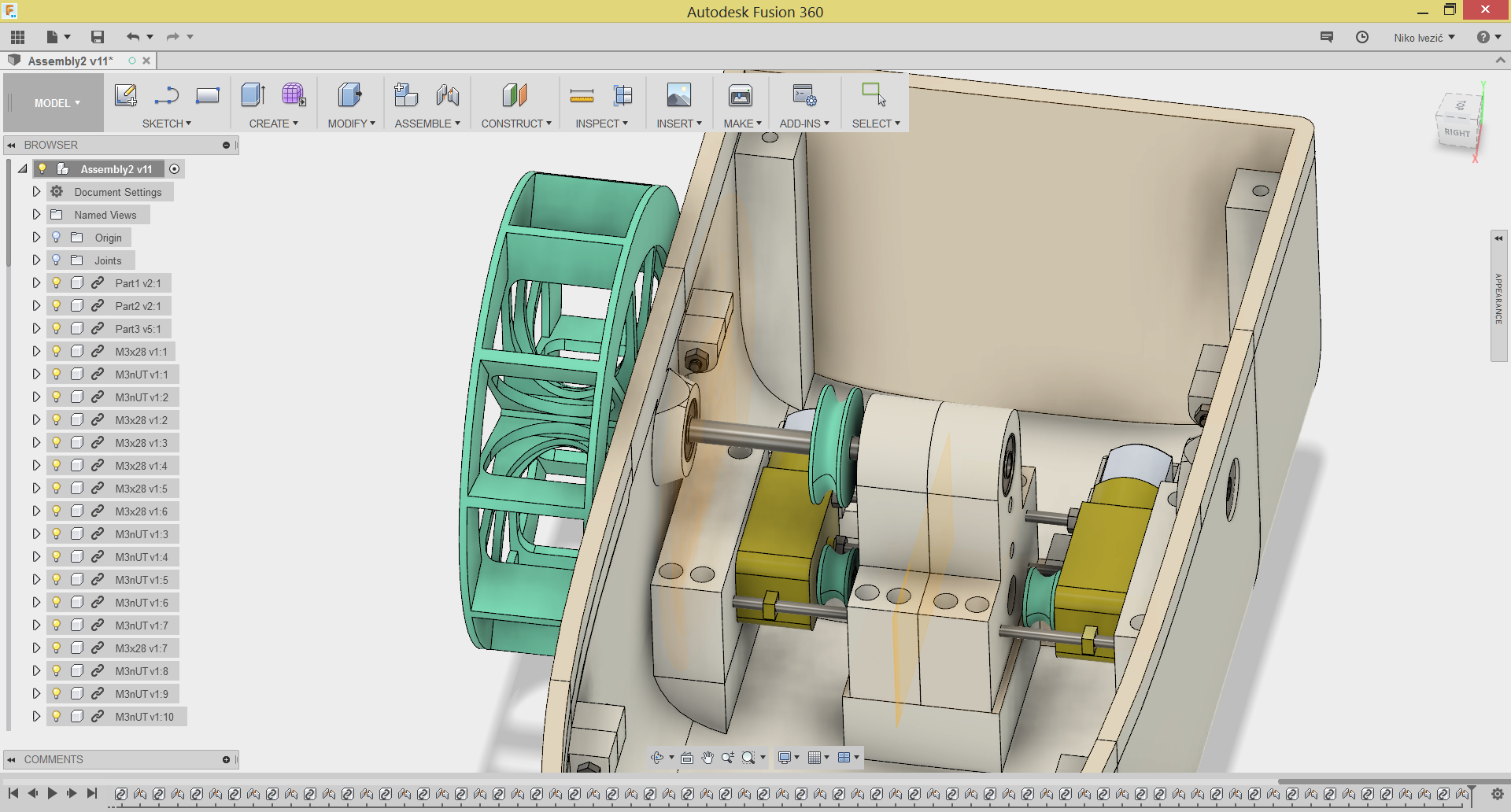Click the Scripts and Add-Ins icon

pyautogui.click(x=804, y=95)
